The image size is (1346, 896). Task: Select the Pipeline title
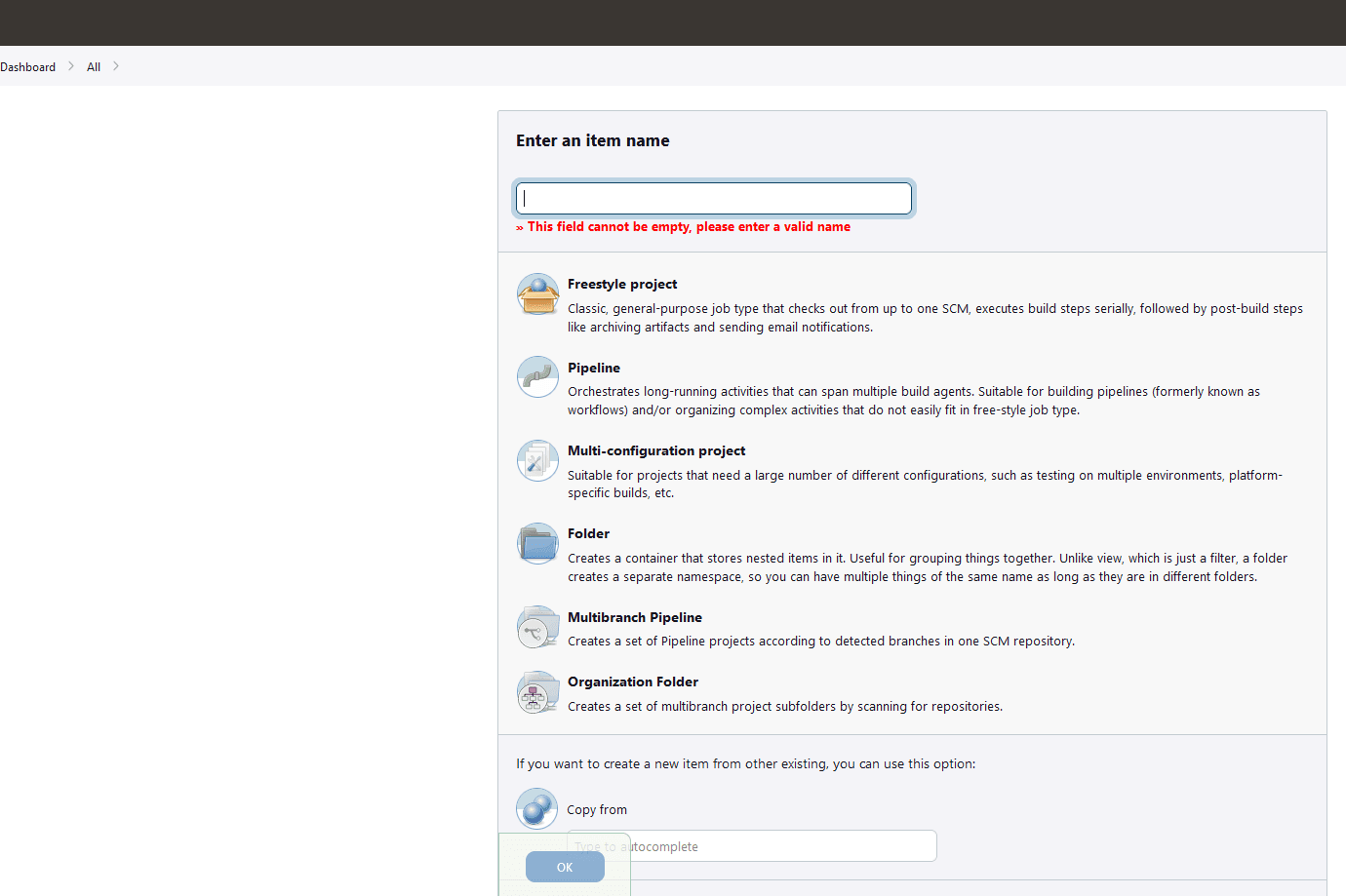coord(594,368)
